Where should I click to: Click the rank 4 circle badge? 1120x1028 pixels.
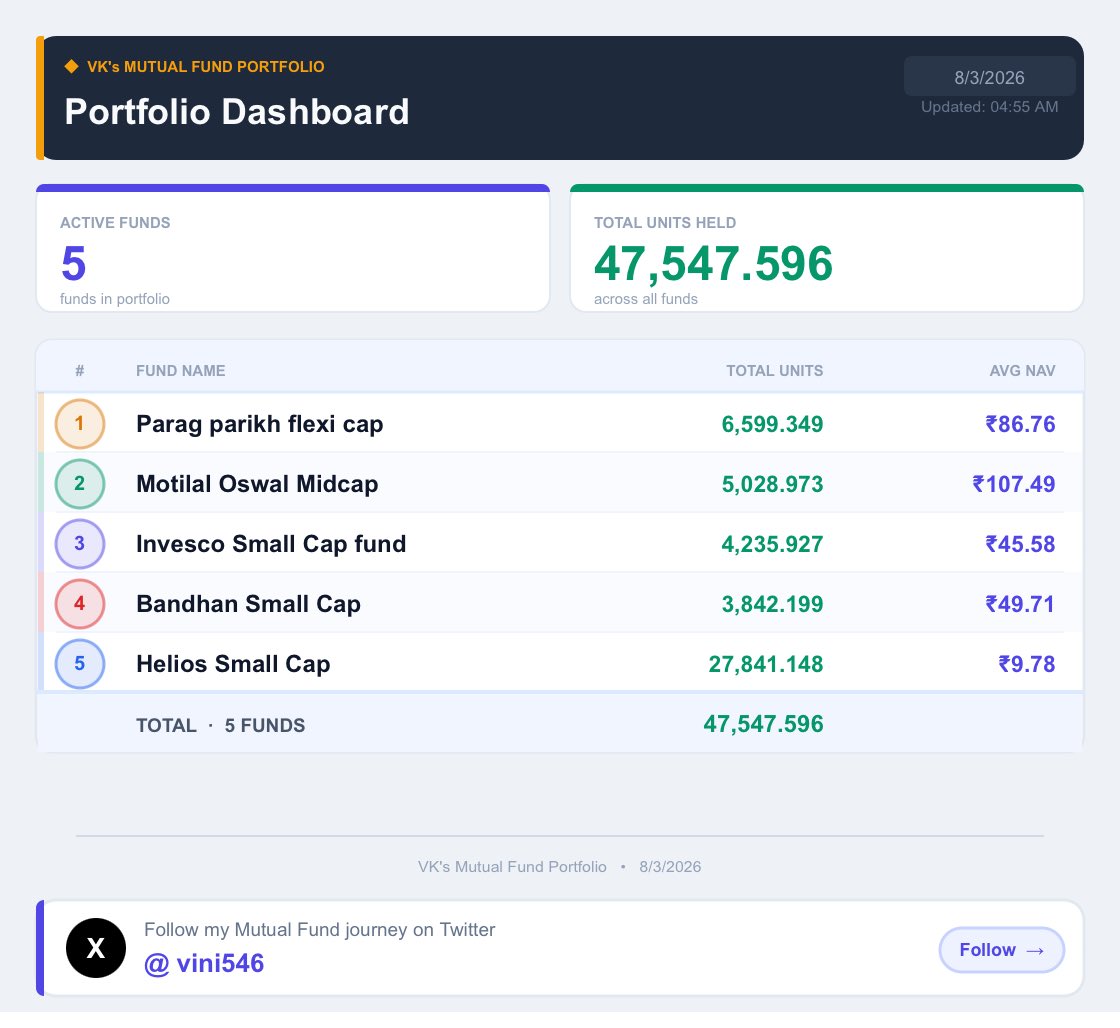(80, 604)
